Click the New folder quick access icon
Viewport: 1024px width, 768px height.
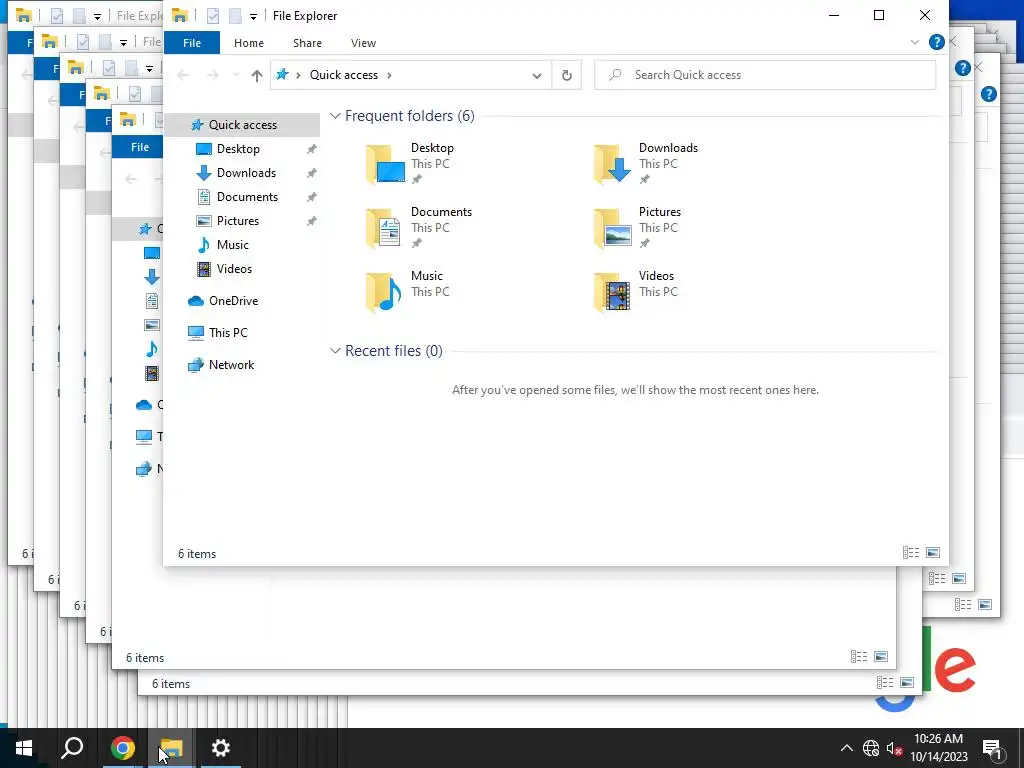click(235, 16)
